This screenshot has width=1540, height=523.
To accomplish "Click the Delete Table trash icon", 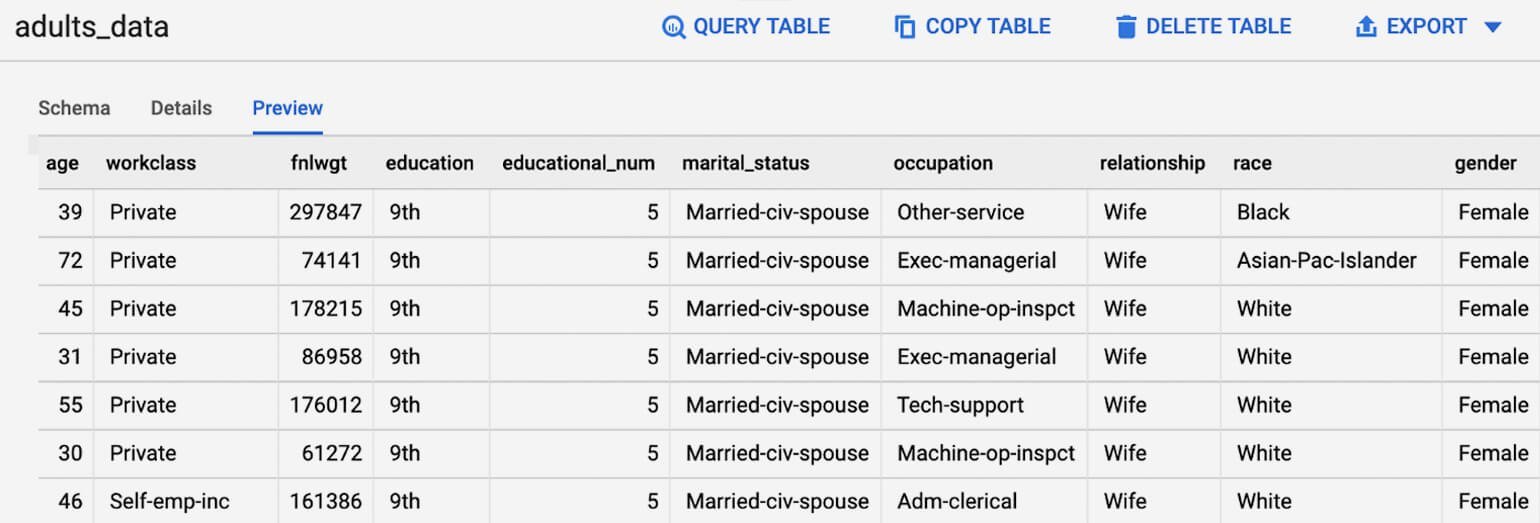I will tap(1127, 27).
